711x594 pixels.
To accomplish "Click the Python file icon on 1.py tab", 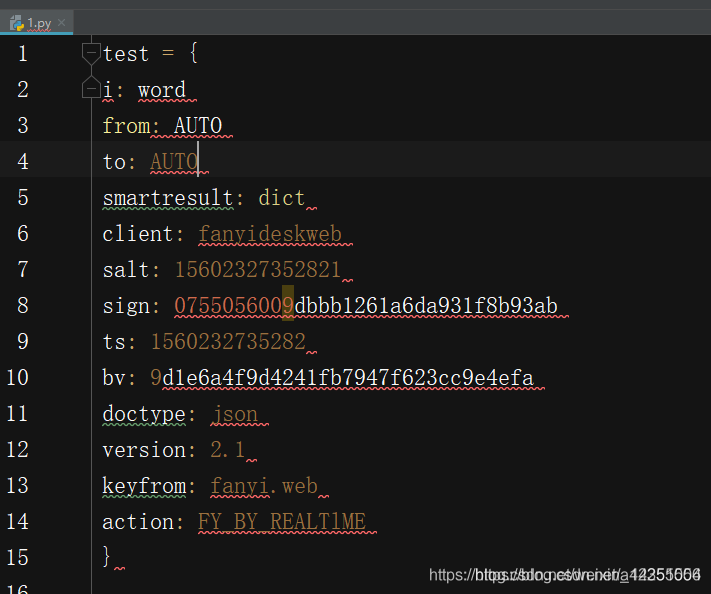I will [17, 23].
